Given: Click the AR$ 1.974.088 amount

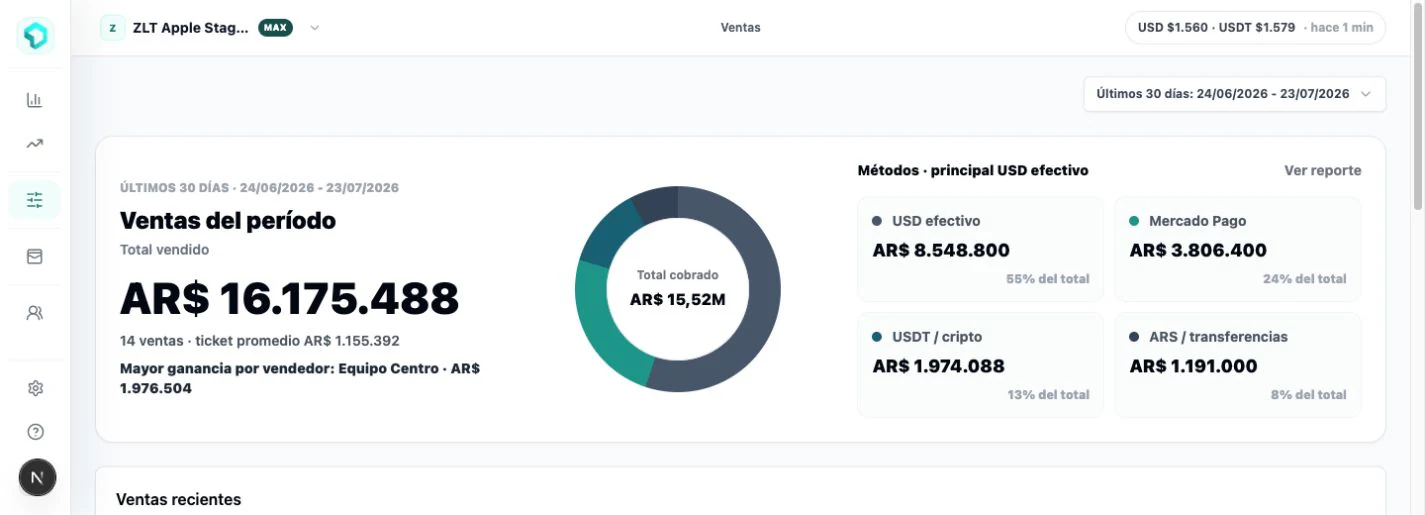Looking at the screenshot, I should click(938, 366).
